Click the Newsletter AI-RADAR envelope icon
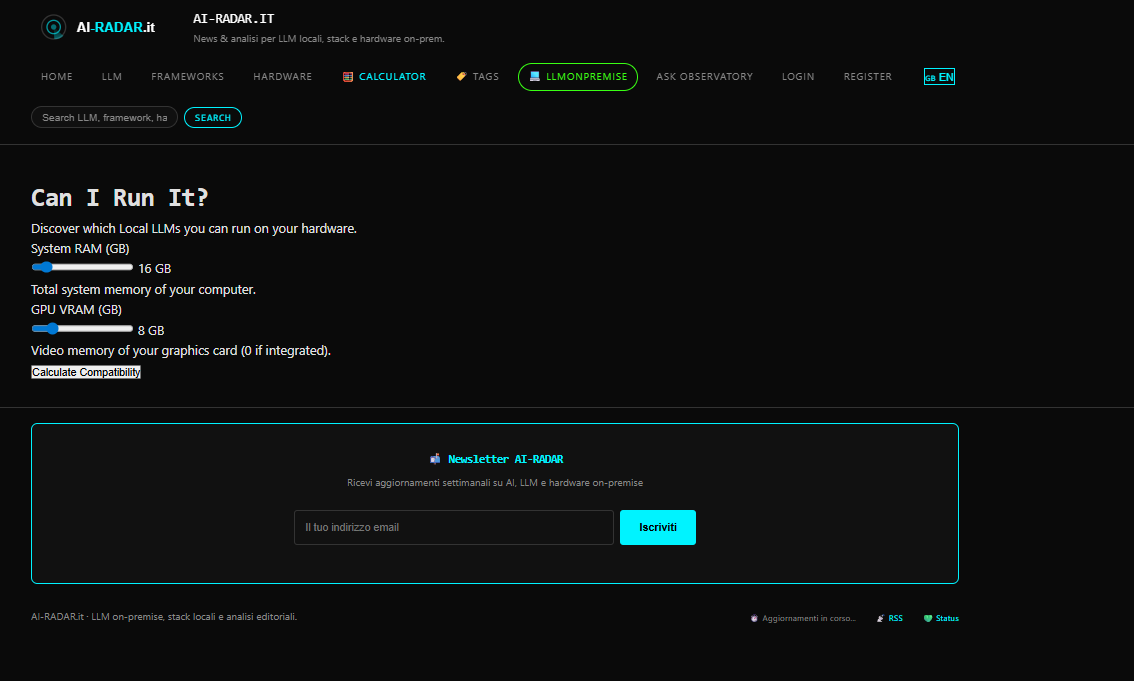 (x=435, y=458)
